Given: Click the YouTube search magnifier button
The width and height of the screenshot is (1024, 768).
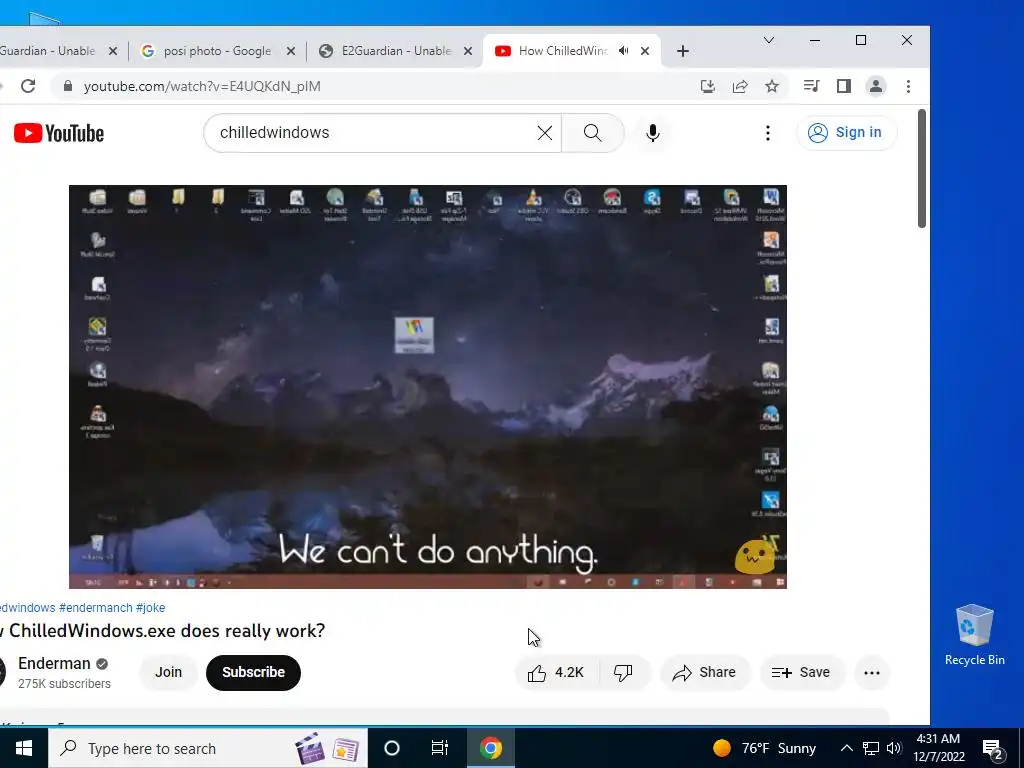Looking at the screenshot, I should 592,133.
